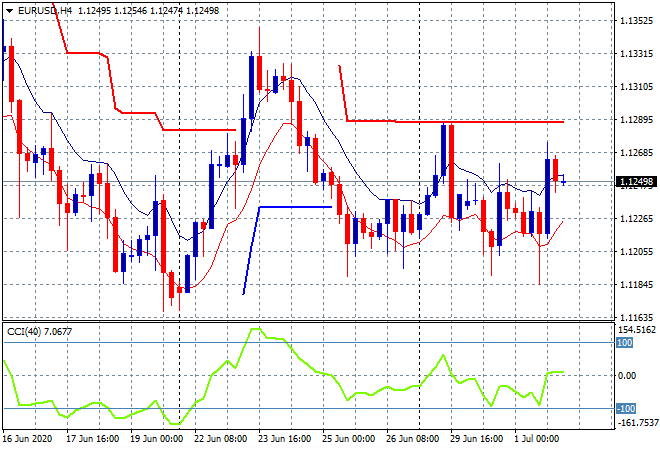Image resolution: width=660 pixels, height=450 pixels.
Task: Click the 1.12895 price scale label
Action: tap(637, 120)
